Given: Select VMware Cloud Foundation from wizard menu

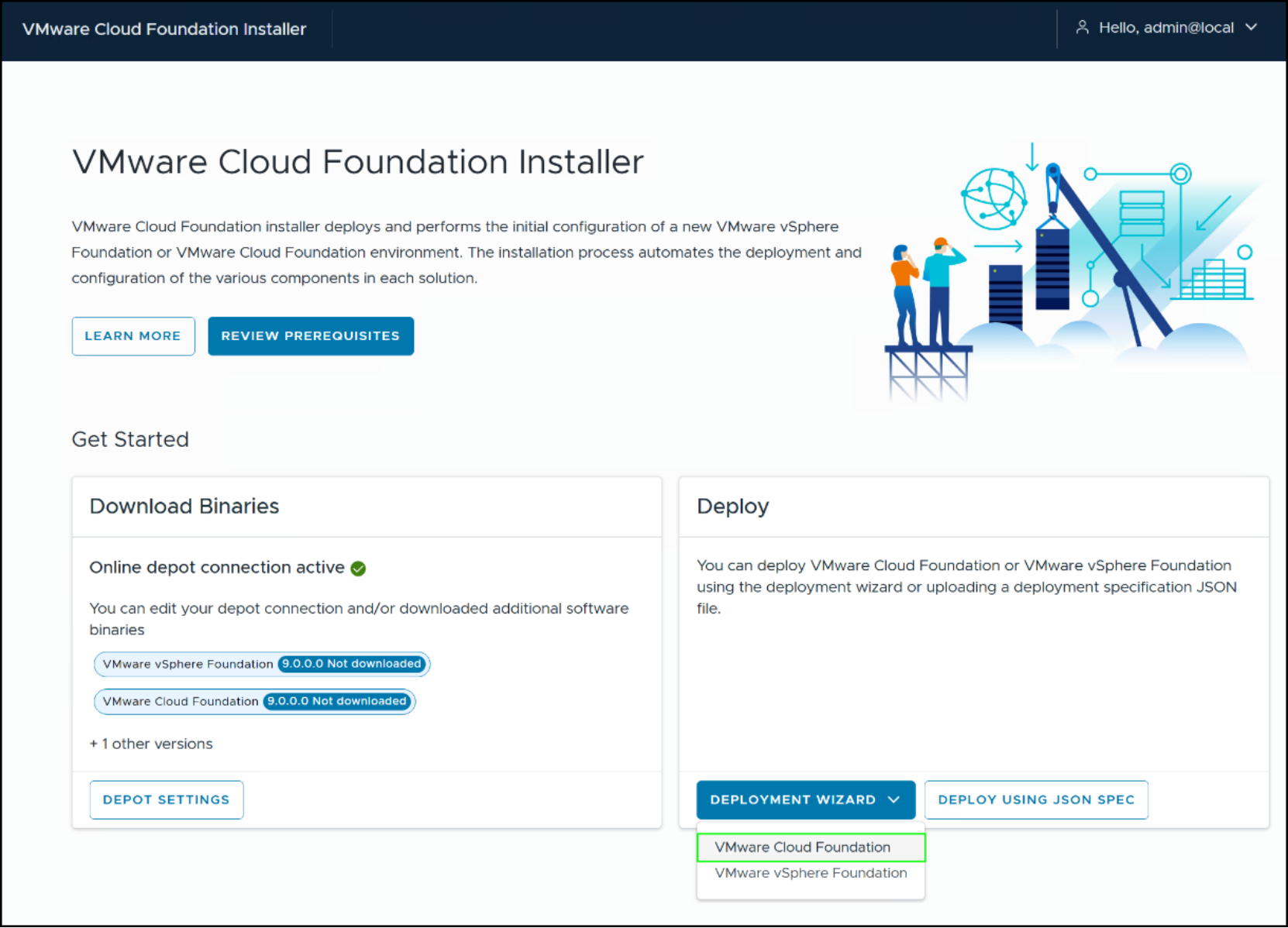Looking at the screenshot, I should pos(811,847).
